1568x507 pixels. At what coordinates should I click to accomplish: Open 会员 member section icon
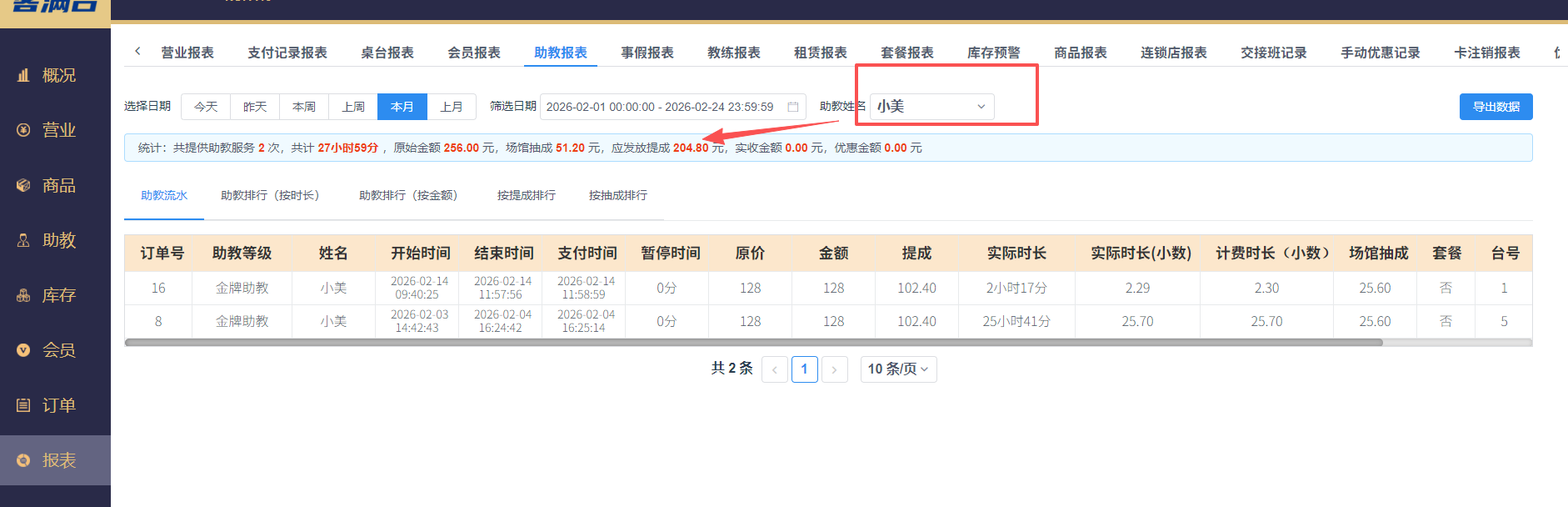tap(23, 350)
